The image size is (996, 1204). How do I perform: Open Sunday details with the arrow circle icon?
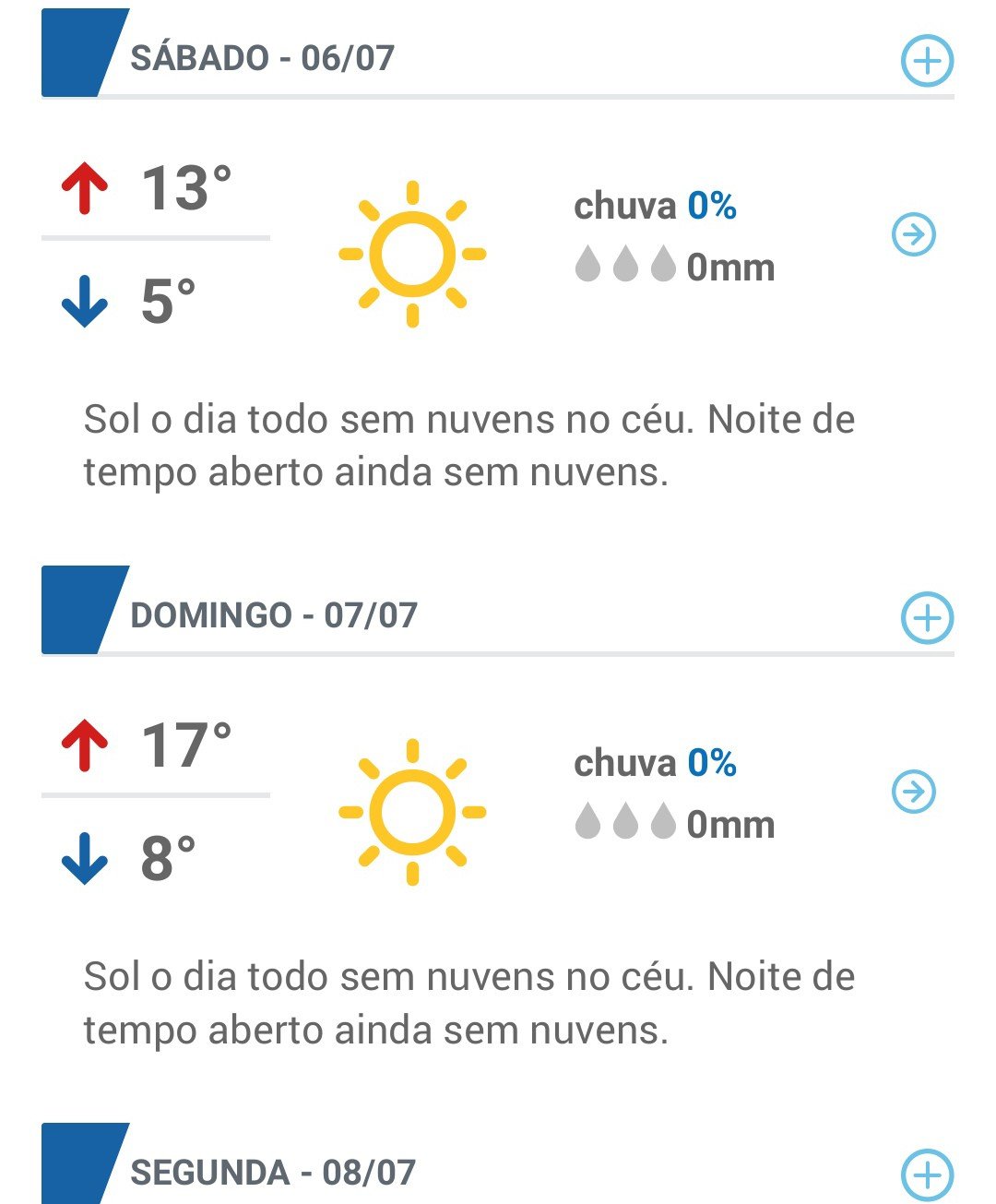(914, 792)
